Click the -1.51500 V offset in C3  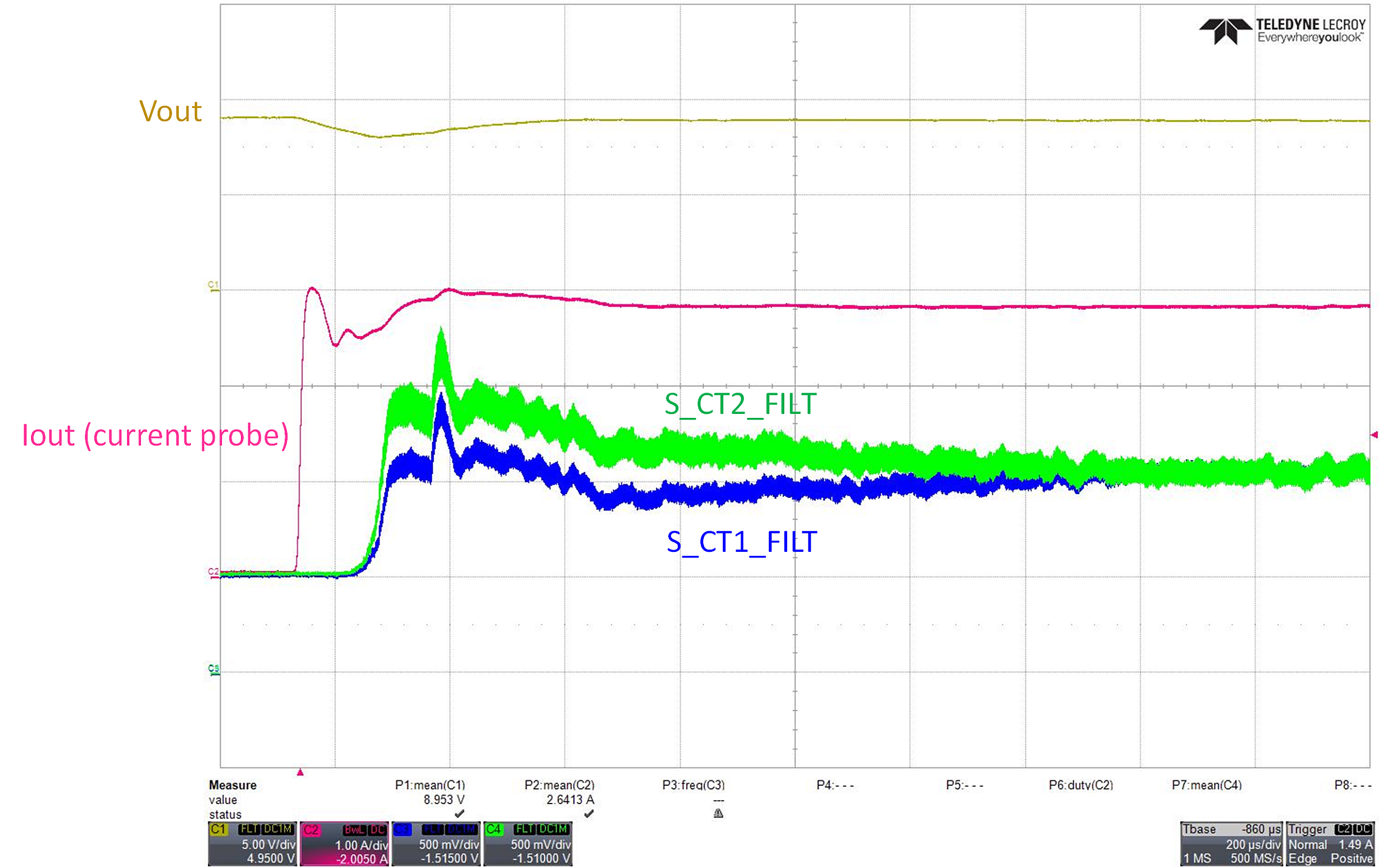tap(450, 858)
